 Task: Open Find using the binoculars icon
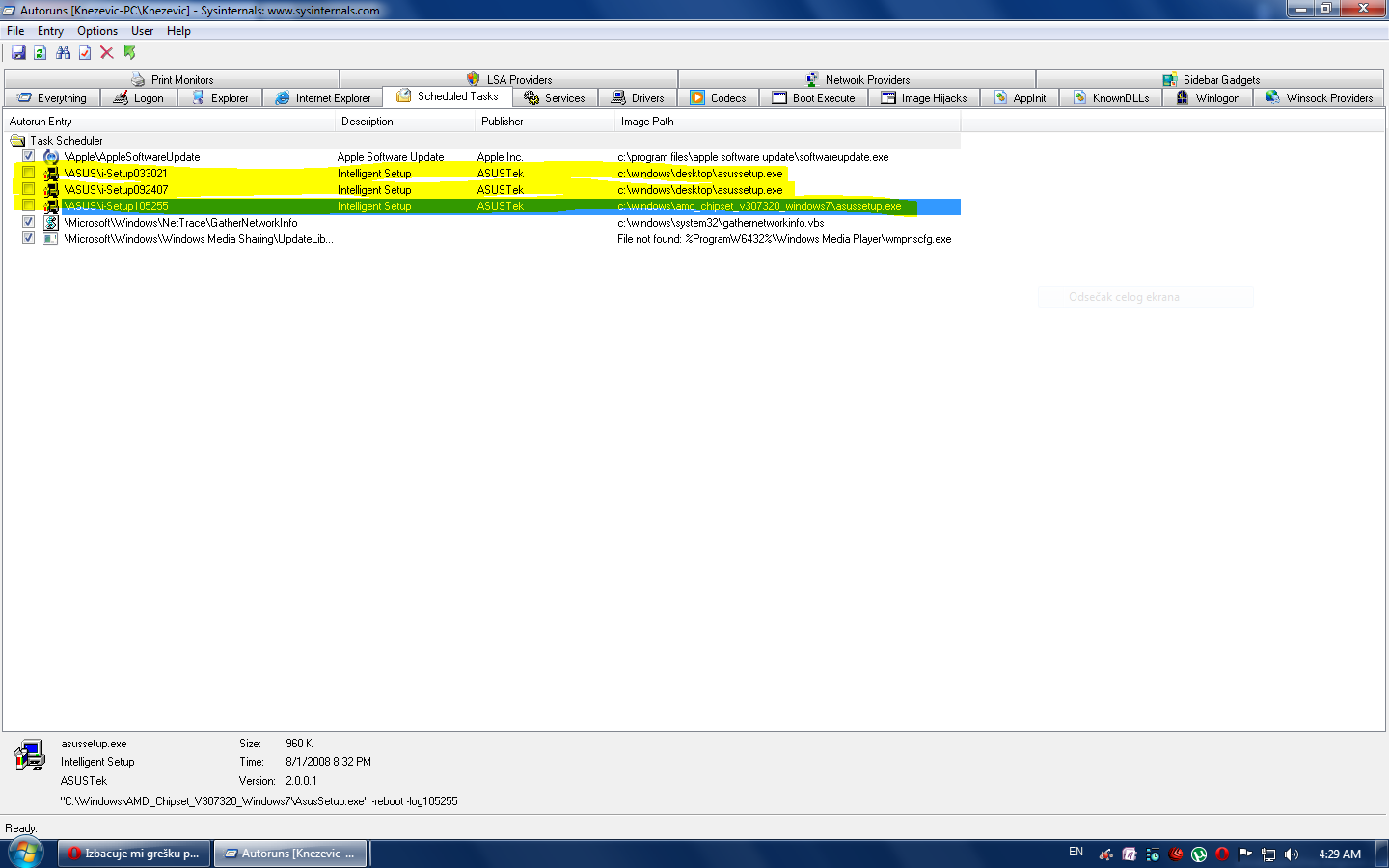63,53
